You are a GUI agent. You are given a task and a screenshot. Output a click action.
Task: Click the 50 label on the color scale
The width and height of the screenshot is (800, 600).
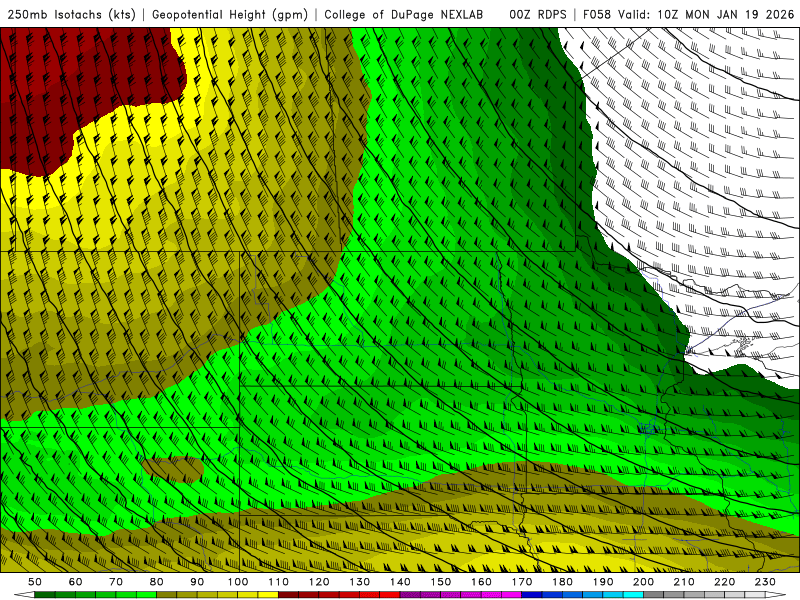(35, 582)
